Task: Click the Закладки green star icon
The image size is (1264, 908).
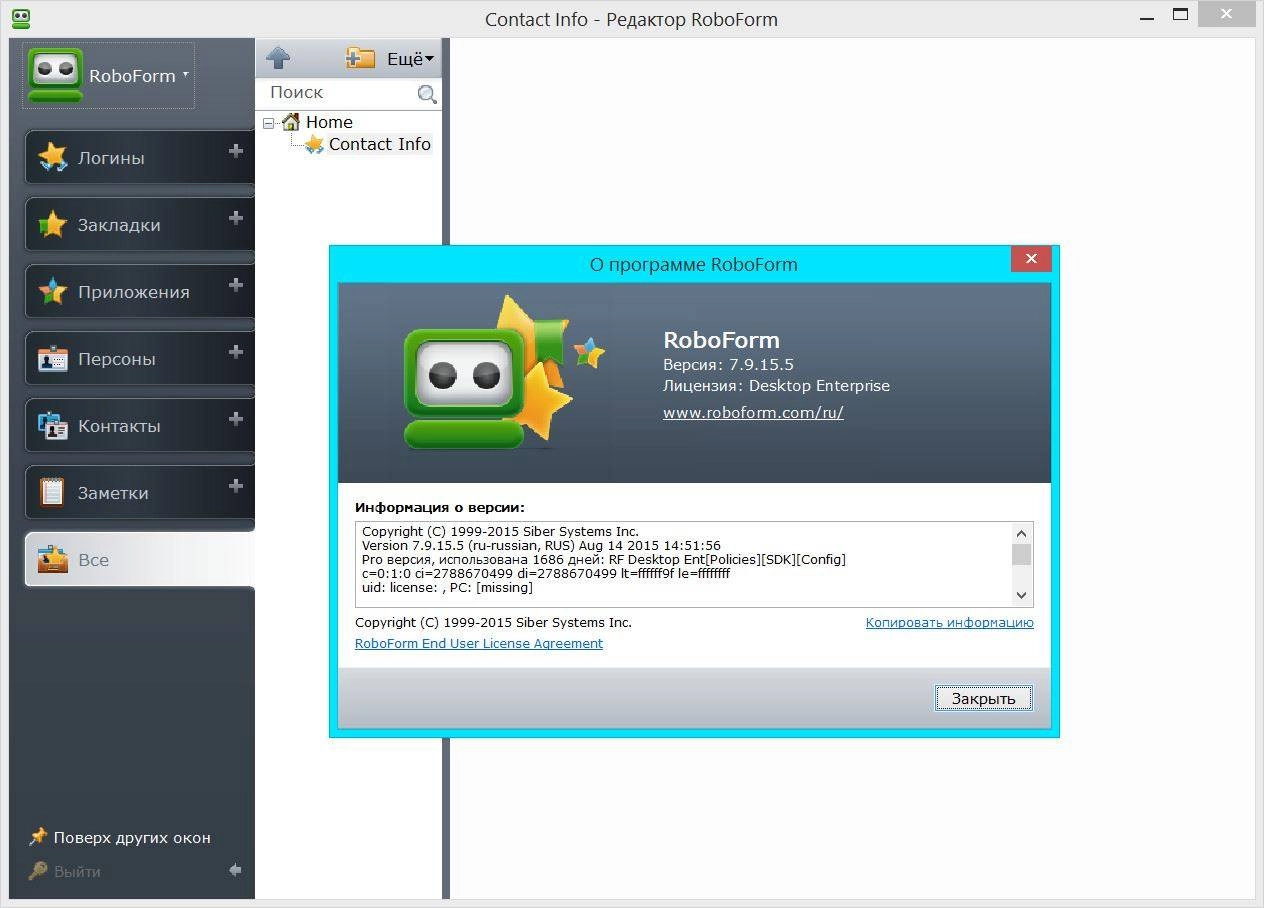Action: coord(52,224)
